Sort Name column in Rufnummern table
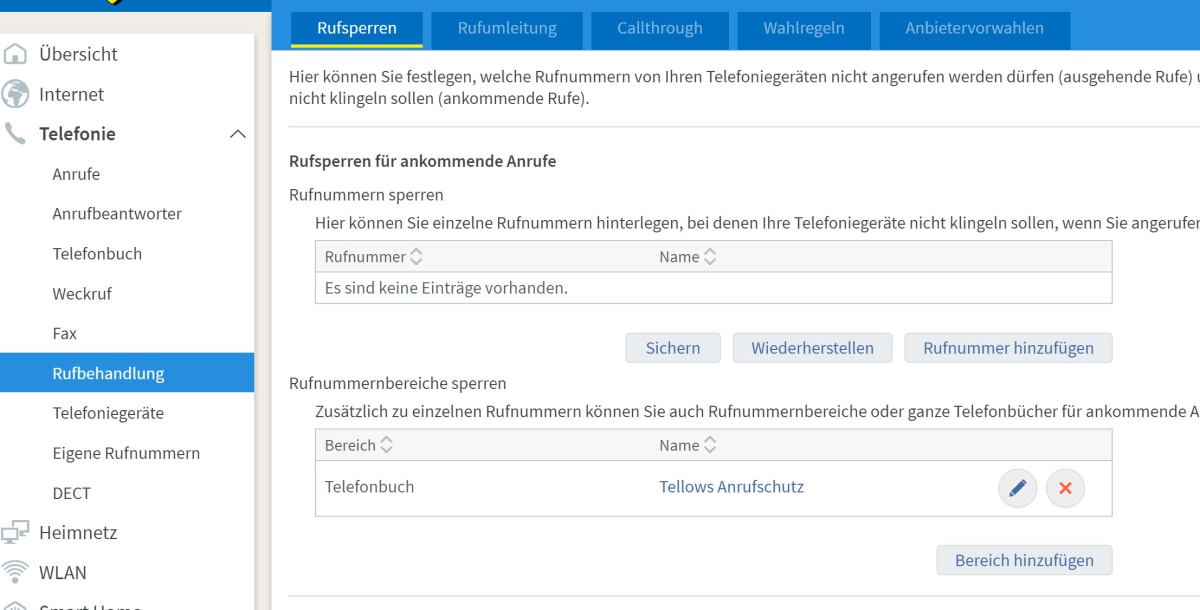 tap(710, 258)
